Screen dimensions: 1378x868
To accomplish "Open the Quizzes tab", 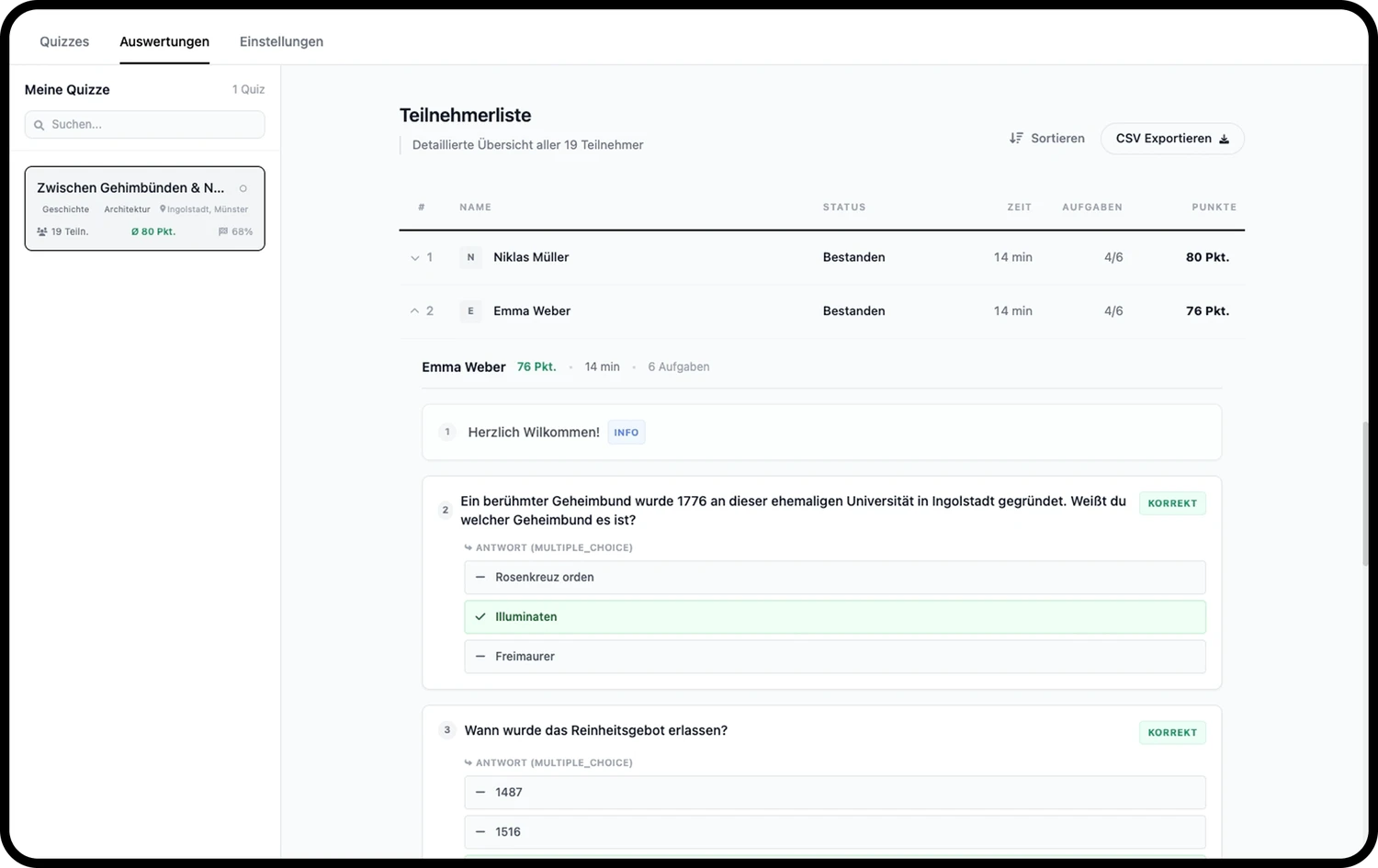I will 64,41.
